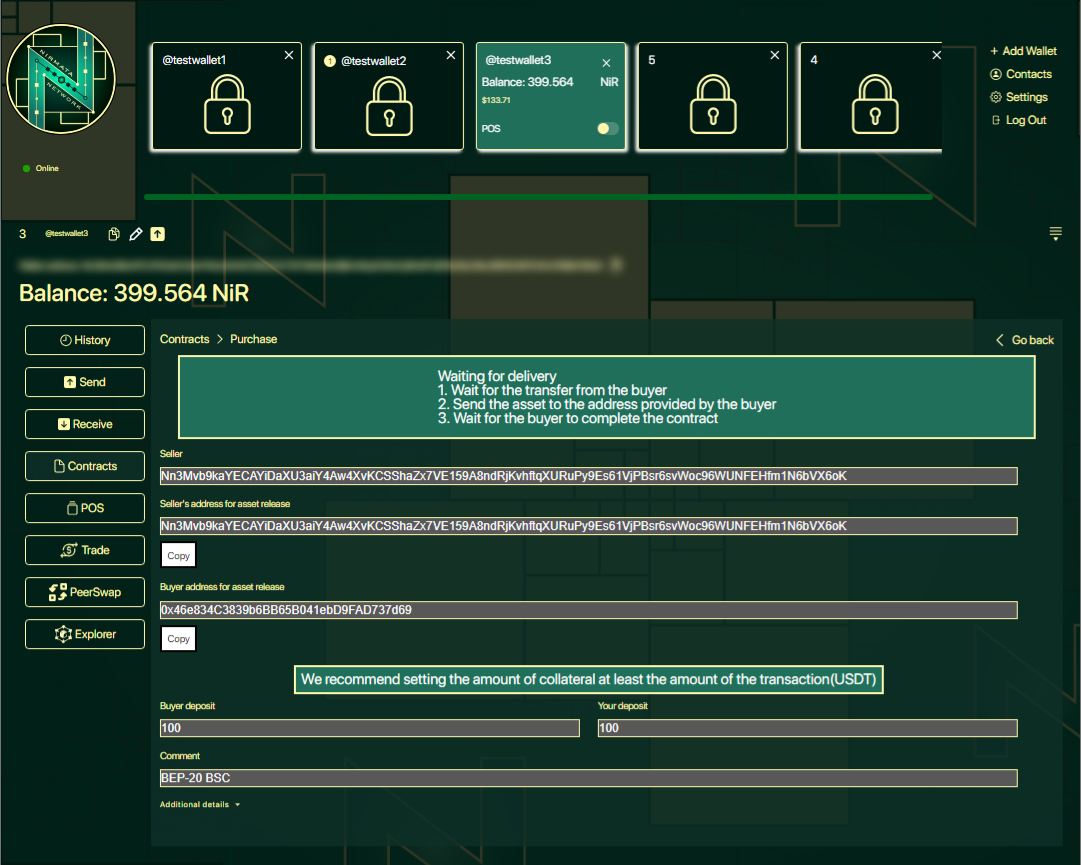1081x865 pixels.
Task: Close the @testwallet2 wallet card
Action: tap(451, 56)
